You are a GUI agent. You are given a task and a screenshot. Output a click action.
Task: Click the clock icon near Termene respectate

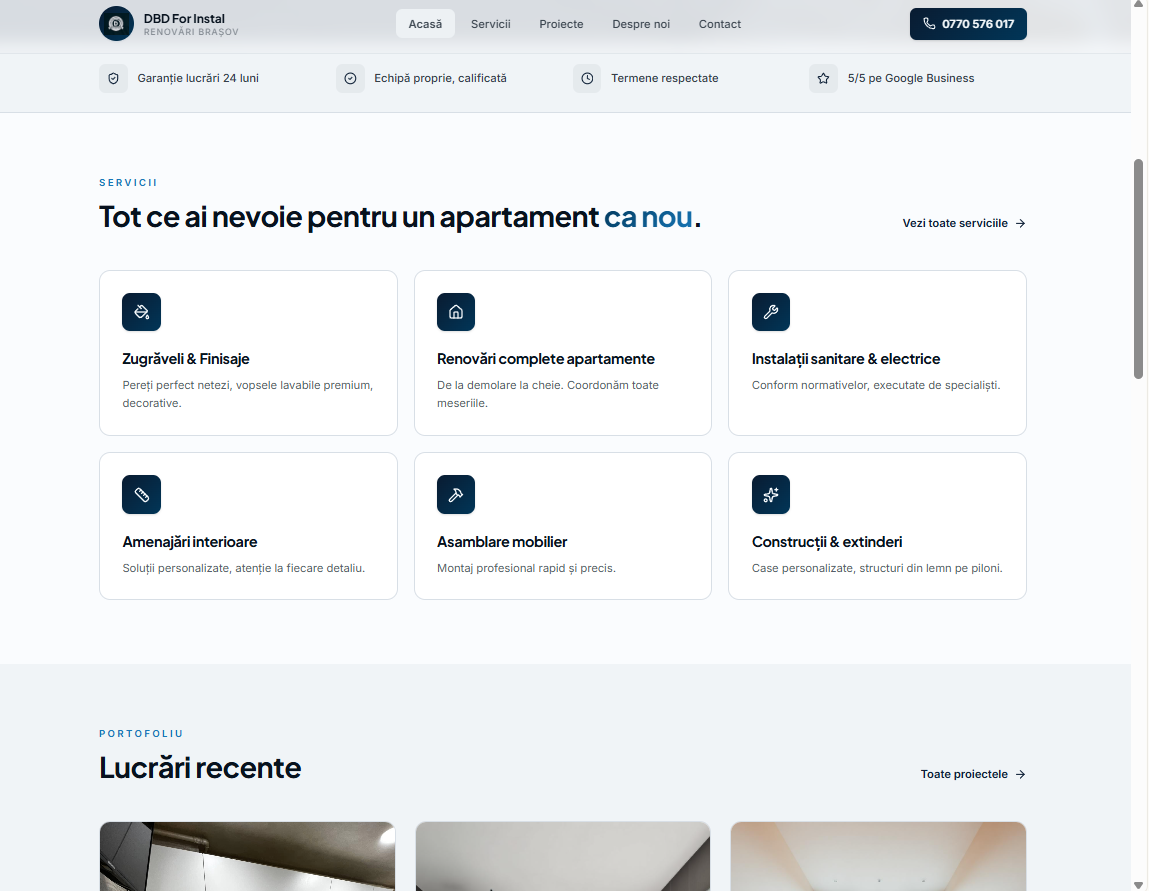pyautogui.click(x=587, y=77)
